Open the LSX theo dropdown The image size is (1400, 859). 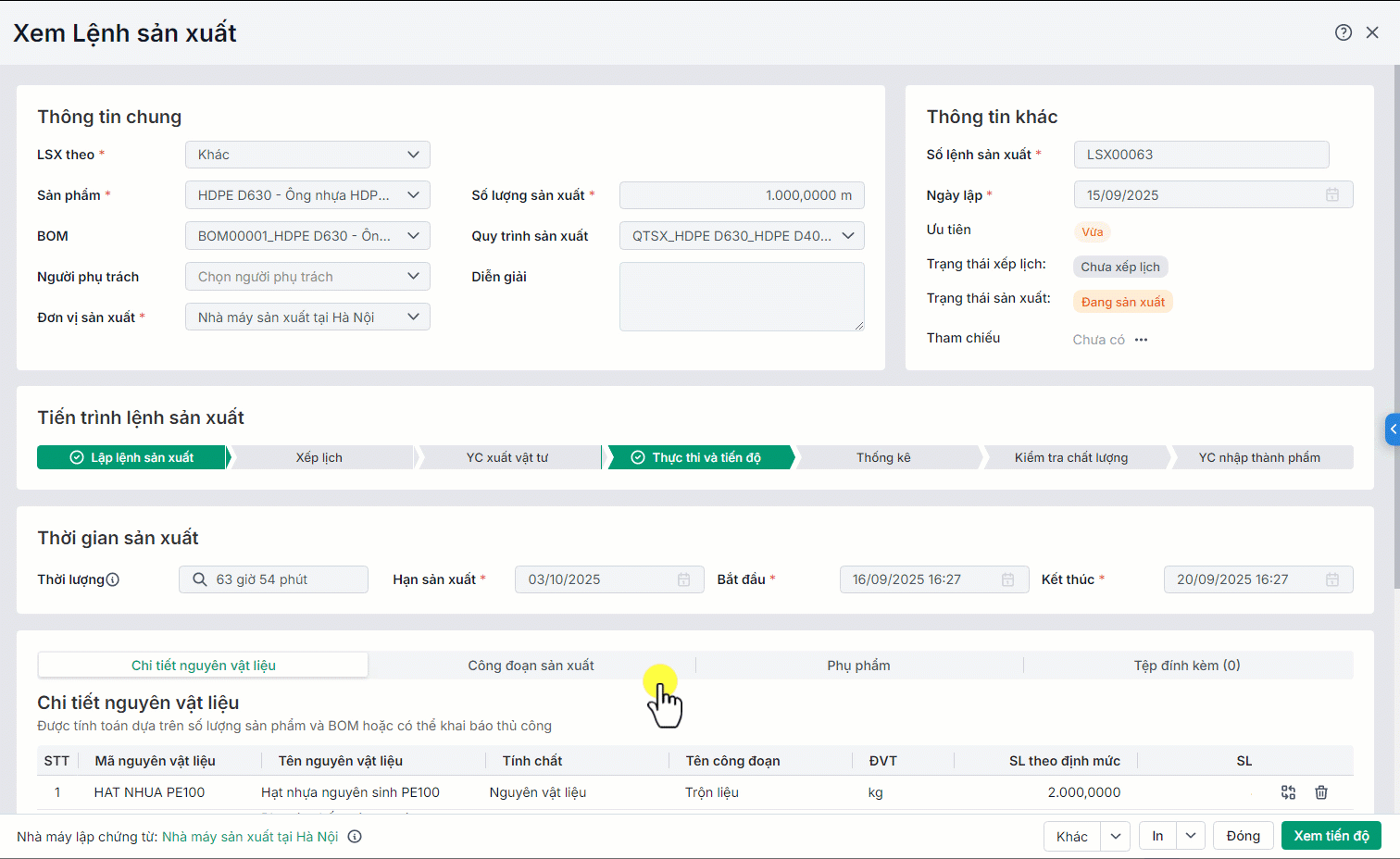click(307, 155)
